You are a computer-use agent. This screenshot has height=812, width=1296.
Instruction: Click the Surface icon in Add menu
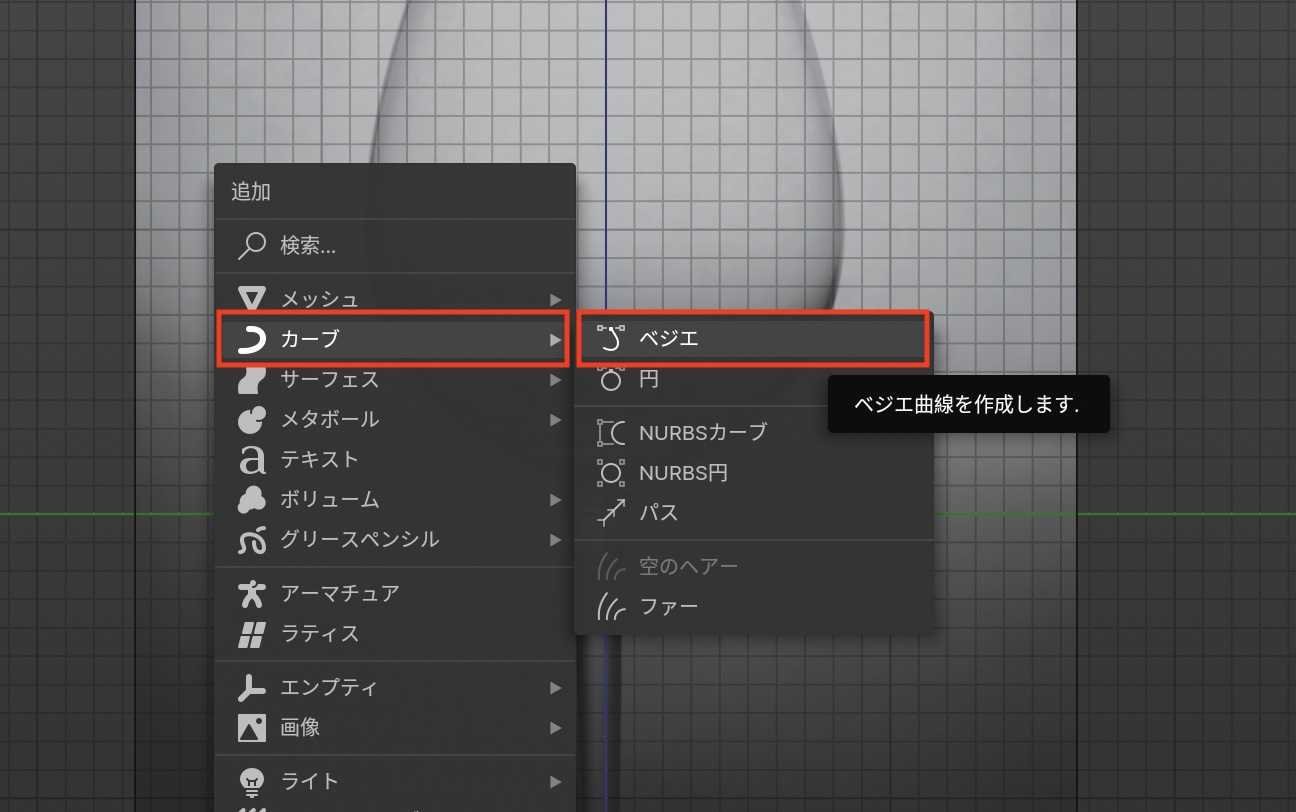(252, 379)
